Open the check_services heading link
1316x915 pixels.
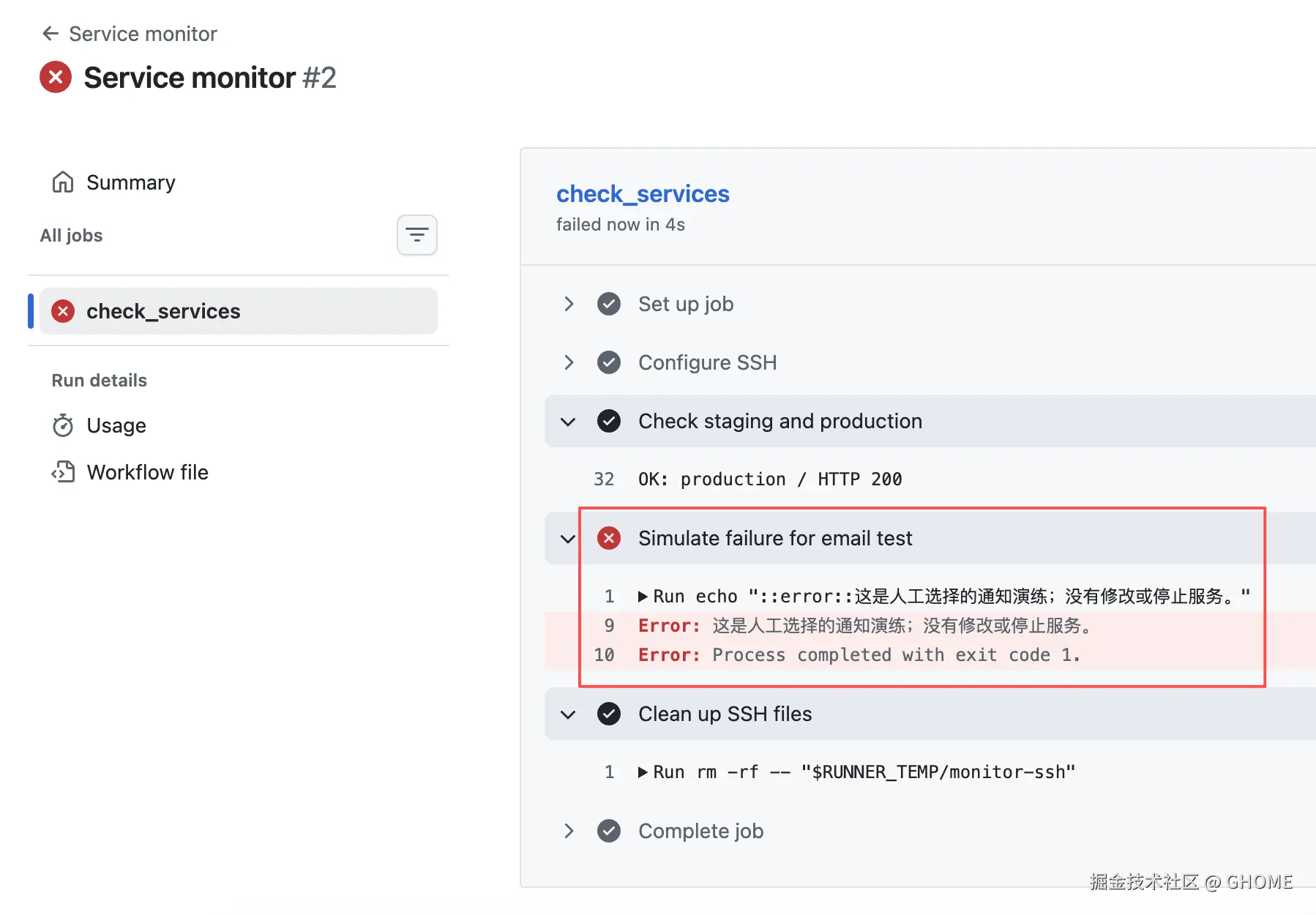[x=643, y=194]
